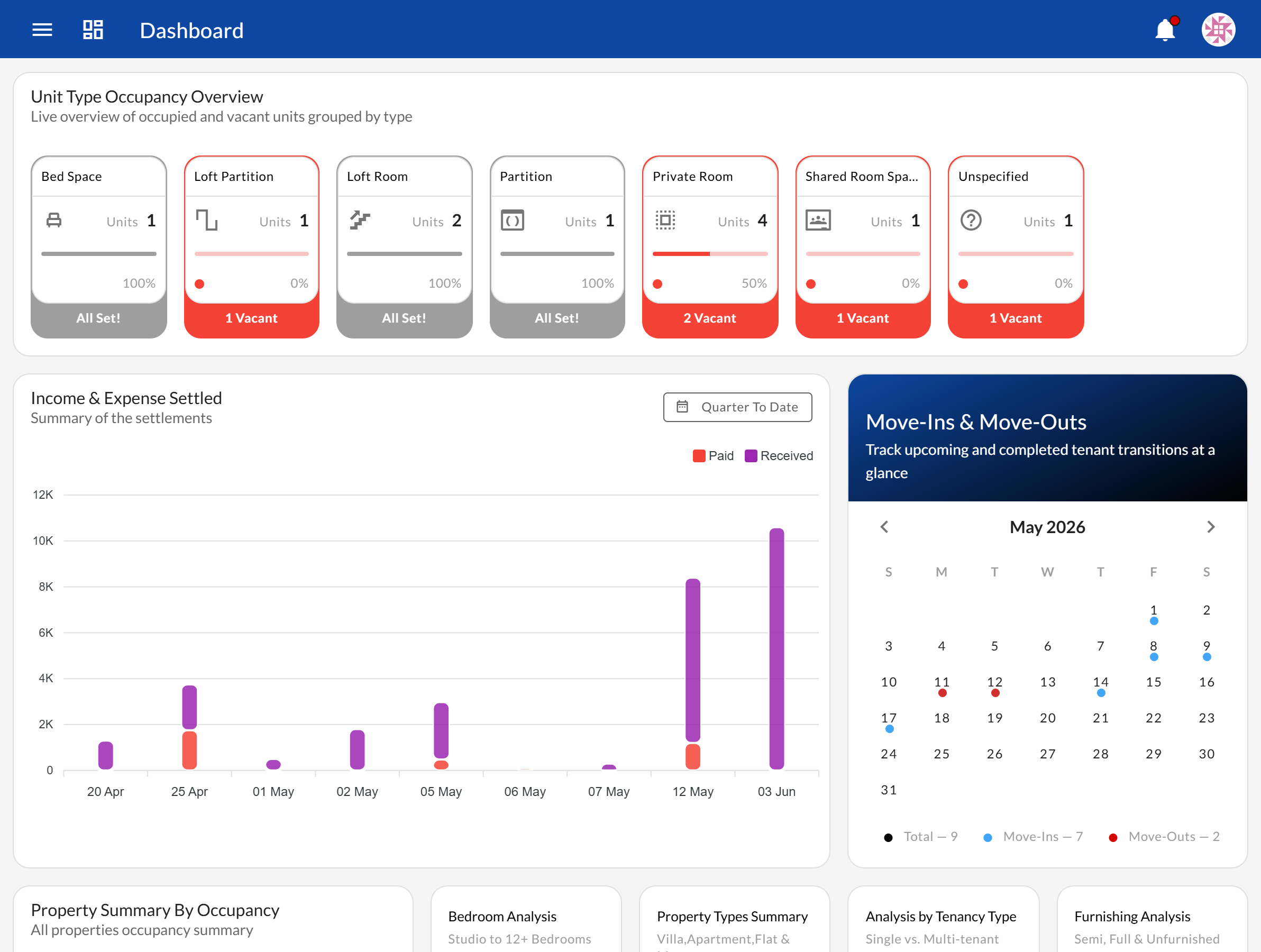This screenshot has width=1261, height=952.
Task: Open the Bedroom Analysis card
Action: pyautogui.click(x=526, y=919)
